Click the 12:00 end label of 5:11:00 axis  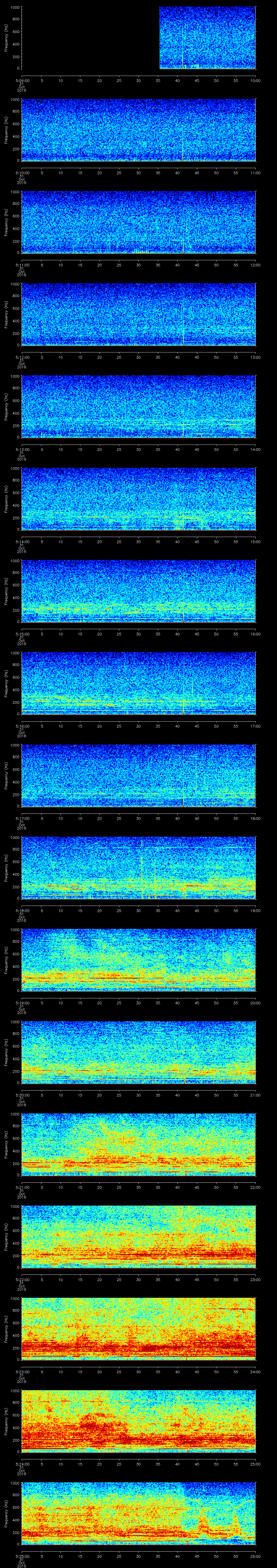(255, 265)
